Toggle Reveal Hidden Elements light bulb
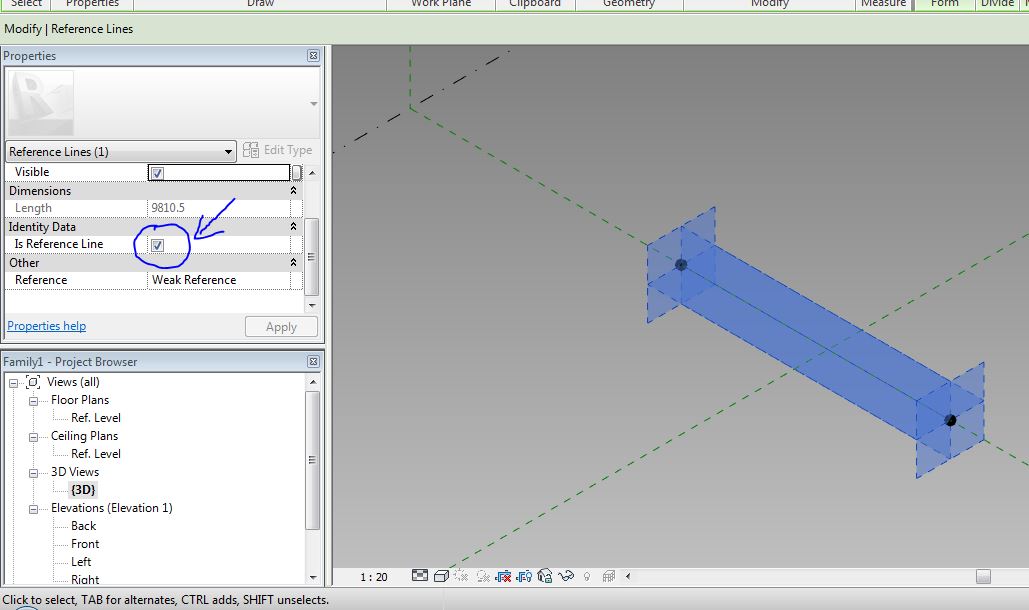 (x=587, y=576)
